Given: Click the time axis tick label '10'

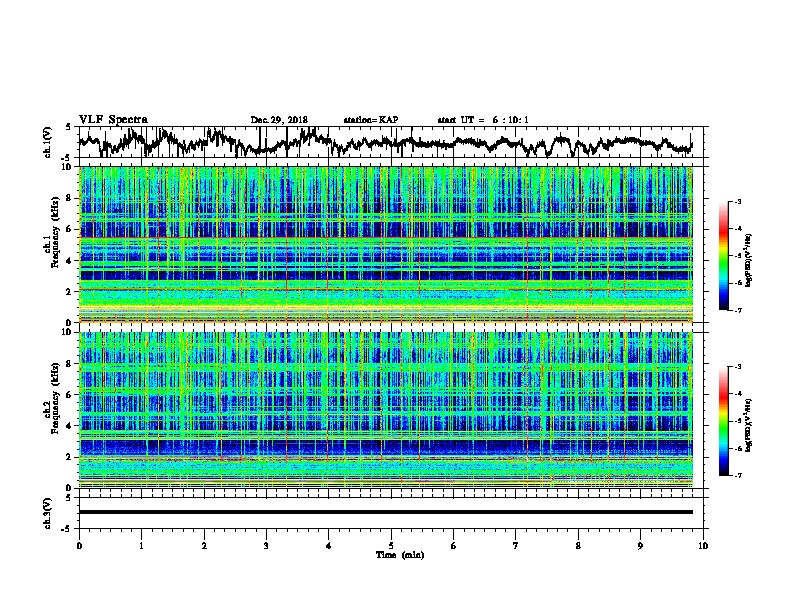Looking at the screenshot, I should pos(703,546).
